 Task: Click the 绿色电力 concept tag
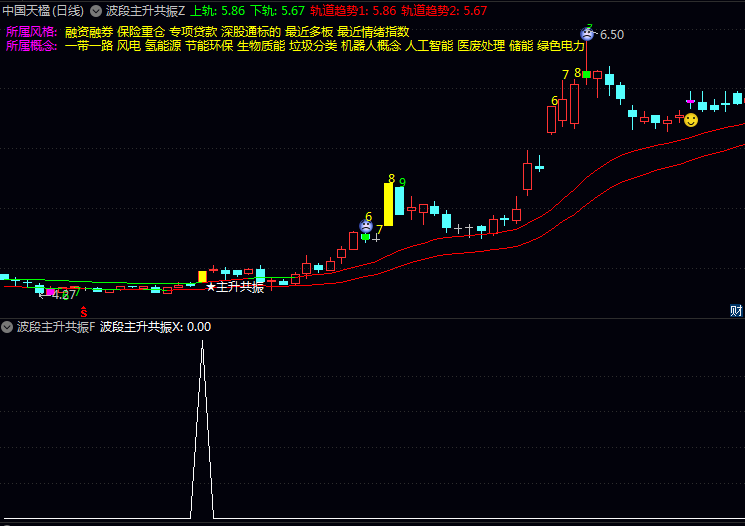561,46
